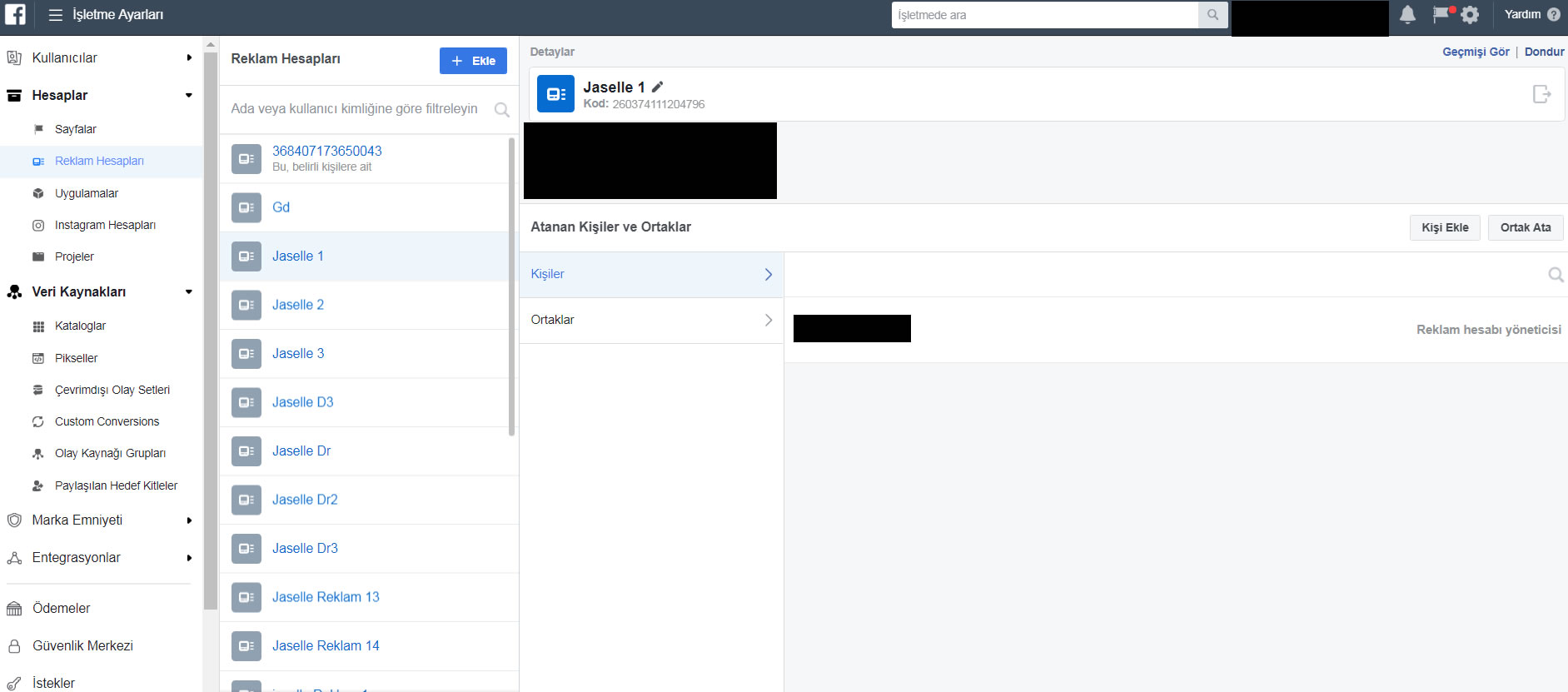Click the chevron on the Kişiler row
Screen dimensions: 1568x692
(768, 275)
